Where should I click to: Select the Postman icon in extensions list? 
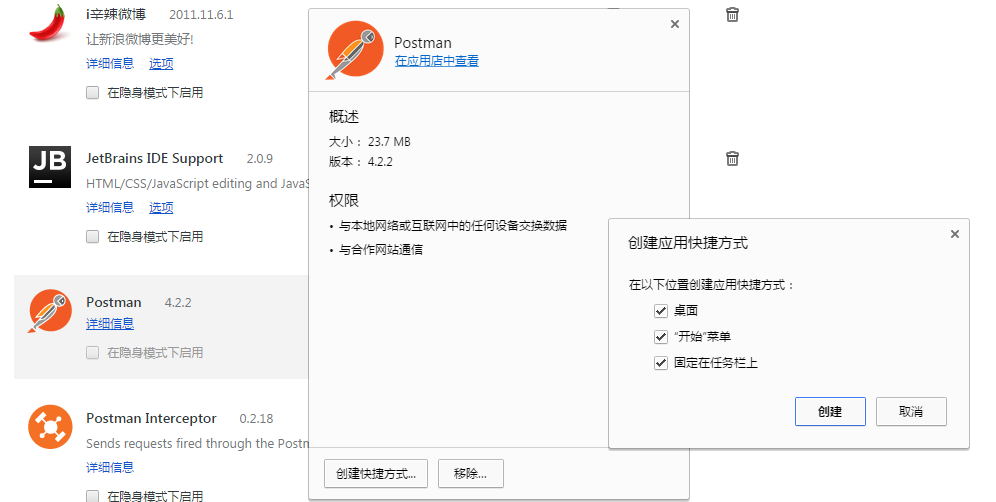(49, 311)
